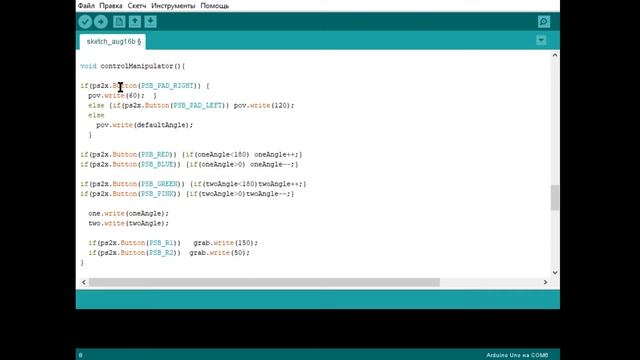Screen dimensions: 640x360
Task: Click the line 'void controlManipulator(){'
Action: 133,66
